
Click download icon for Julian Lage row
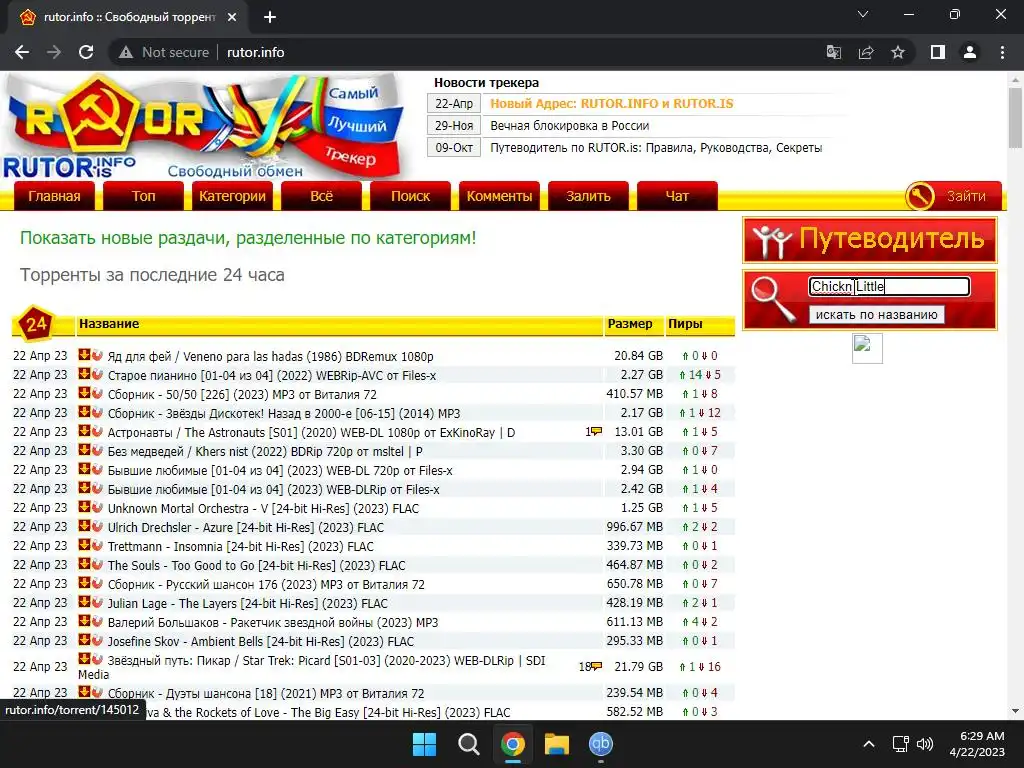point(84,601)
